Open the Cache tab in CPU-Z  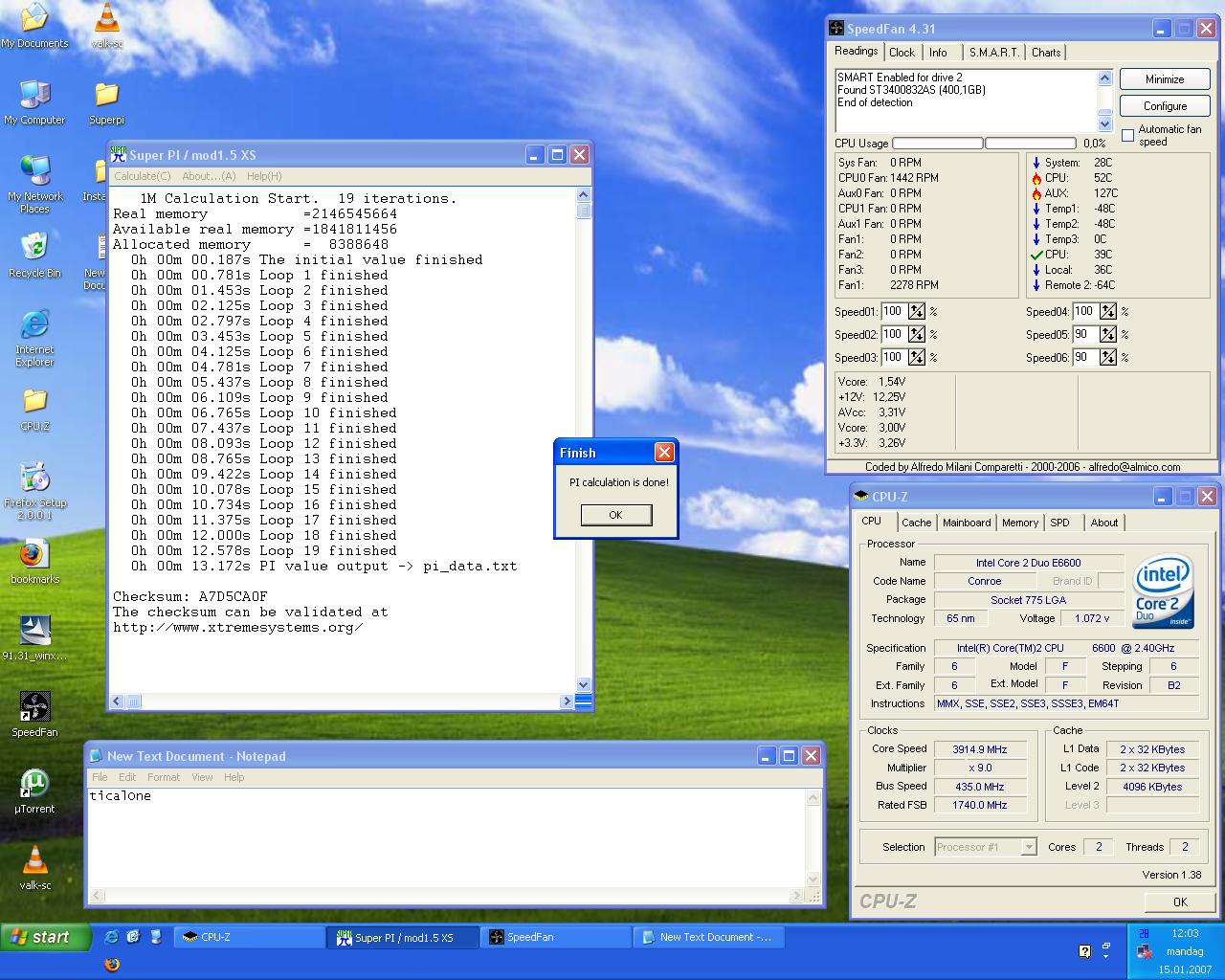pos(916,523)
